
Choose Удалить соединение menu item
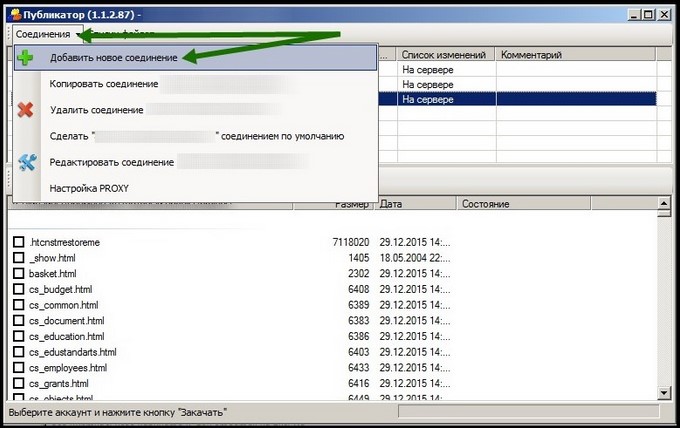tap(97, 110)
